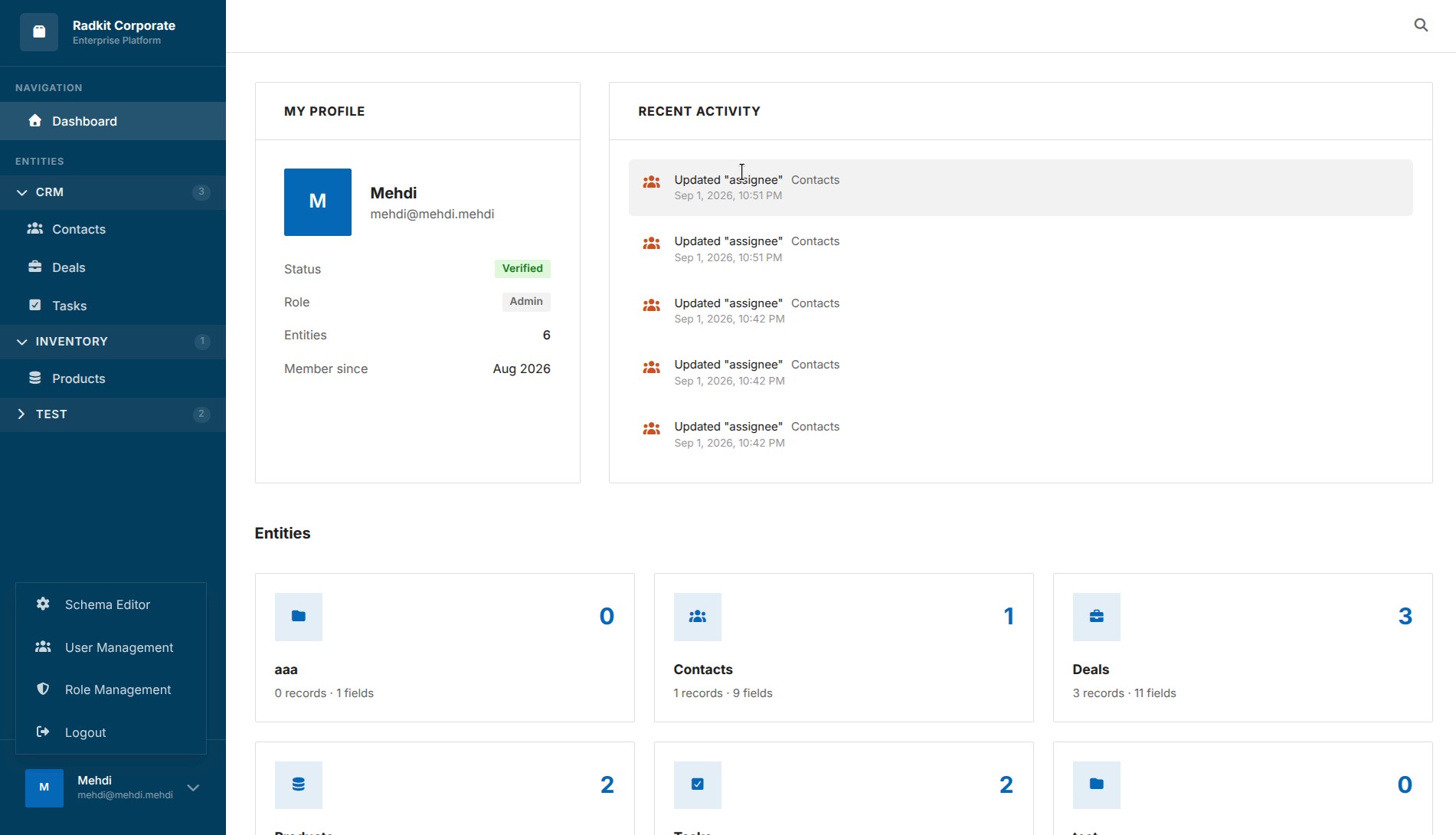Click the Tasks checkmark icon in sidebar

click(35, 305)
